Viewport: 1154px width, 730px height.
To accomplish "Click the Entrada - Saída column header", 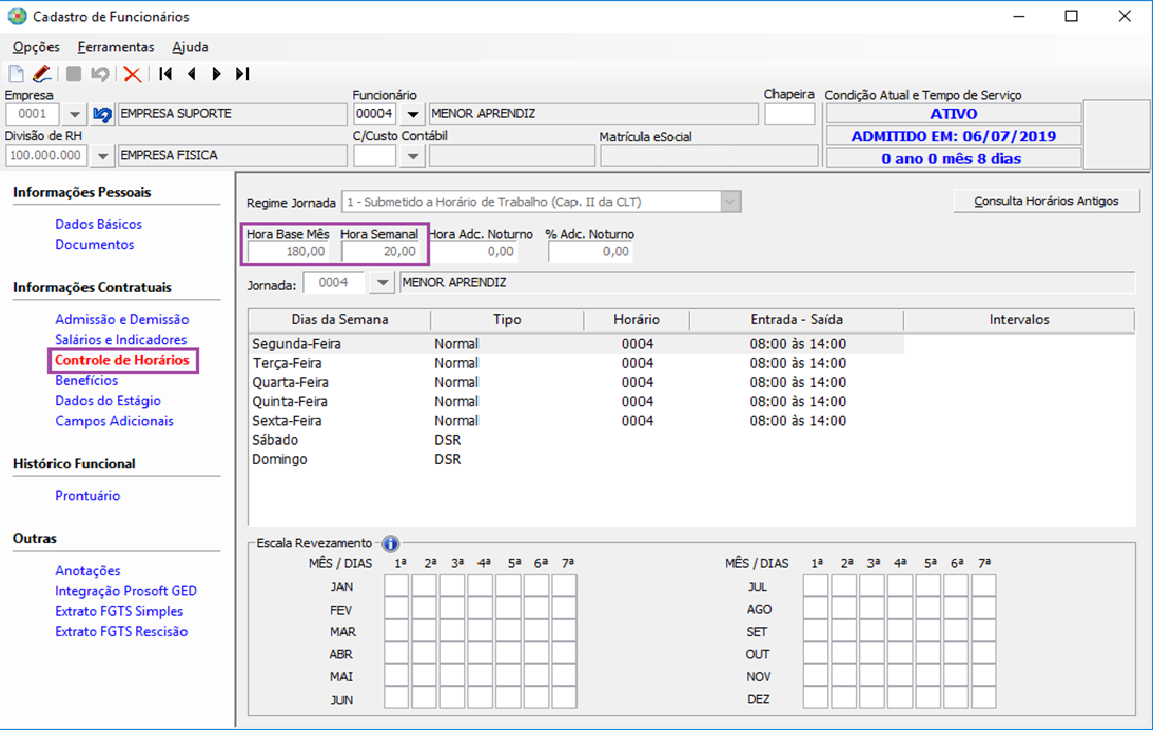I will [x=796, y=320].
